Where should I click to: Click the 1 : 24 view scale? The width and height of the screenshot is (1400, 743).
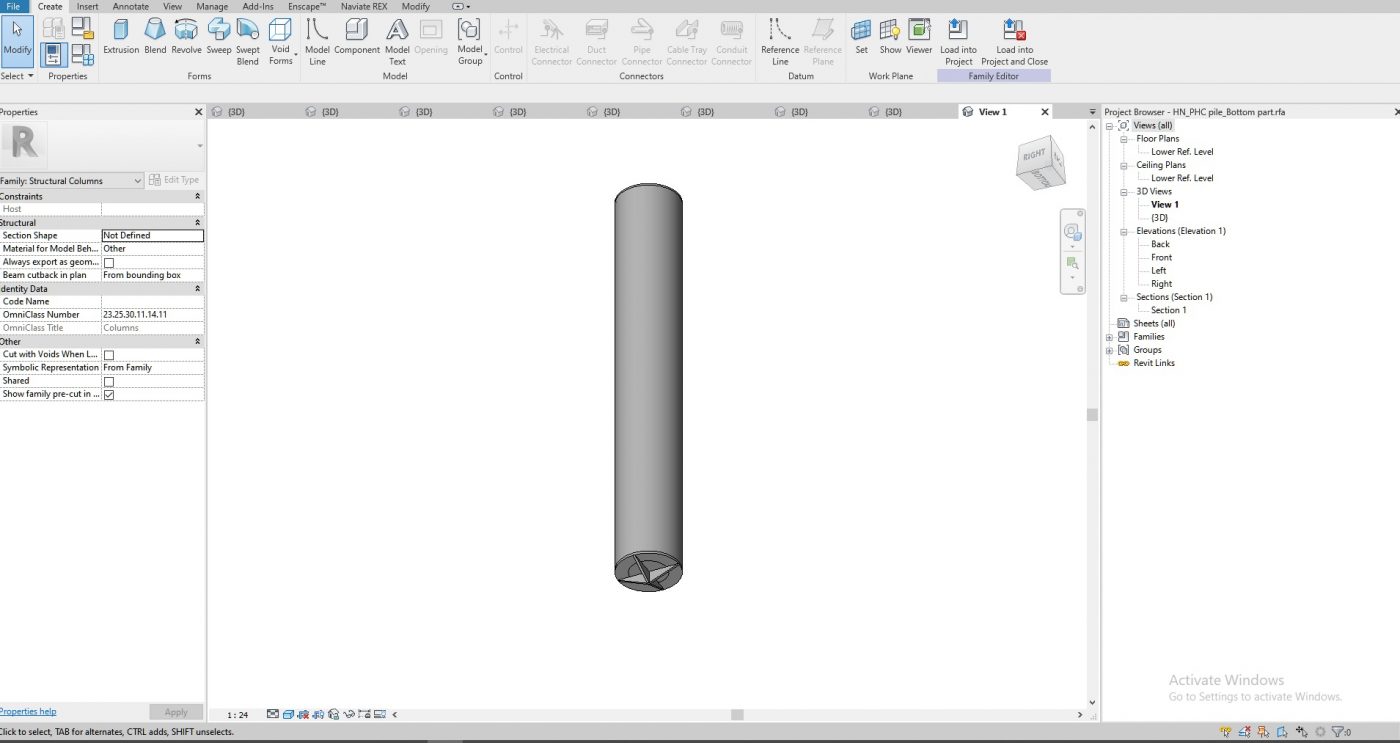click(237, 715)
